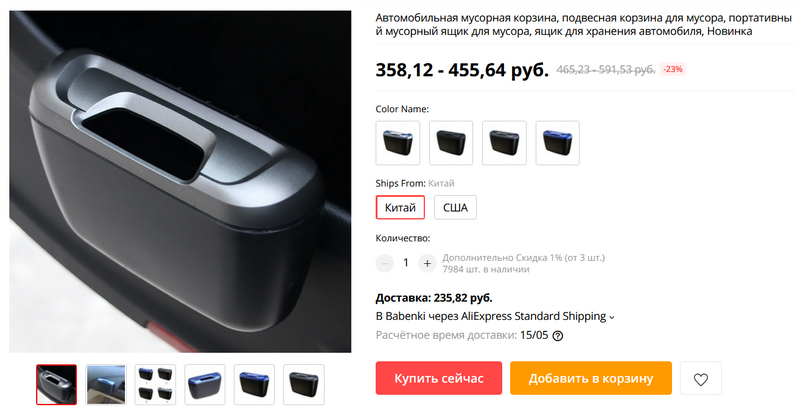Select США as shipping origin
The image size is (800, 409).
tap(455, 208)
